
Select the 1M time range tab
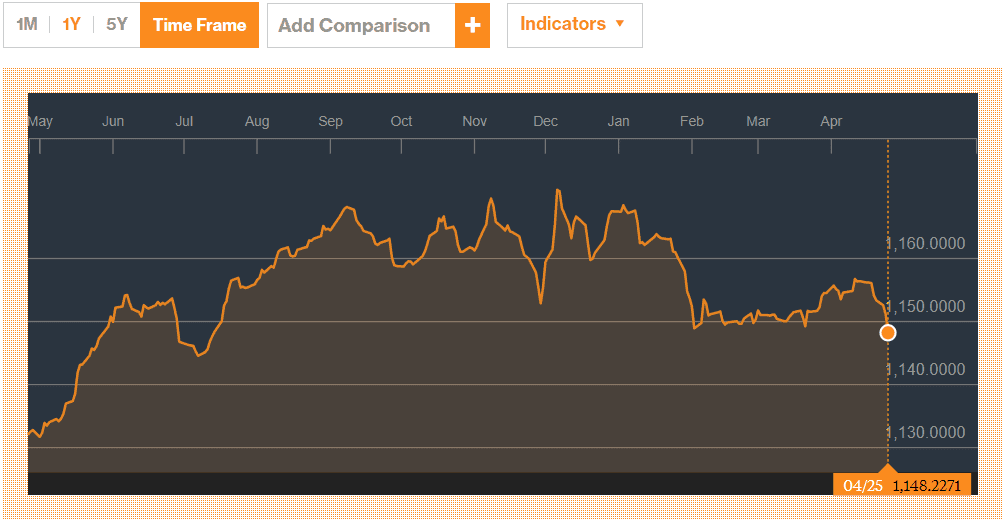click(27, 25)
